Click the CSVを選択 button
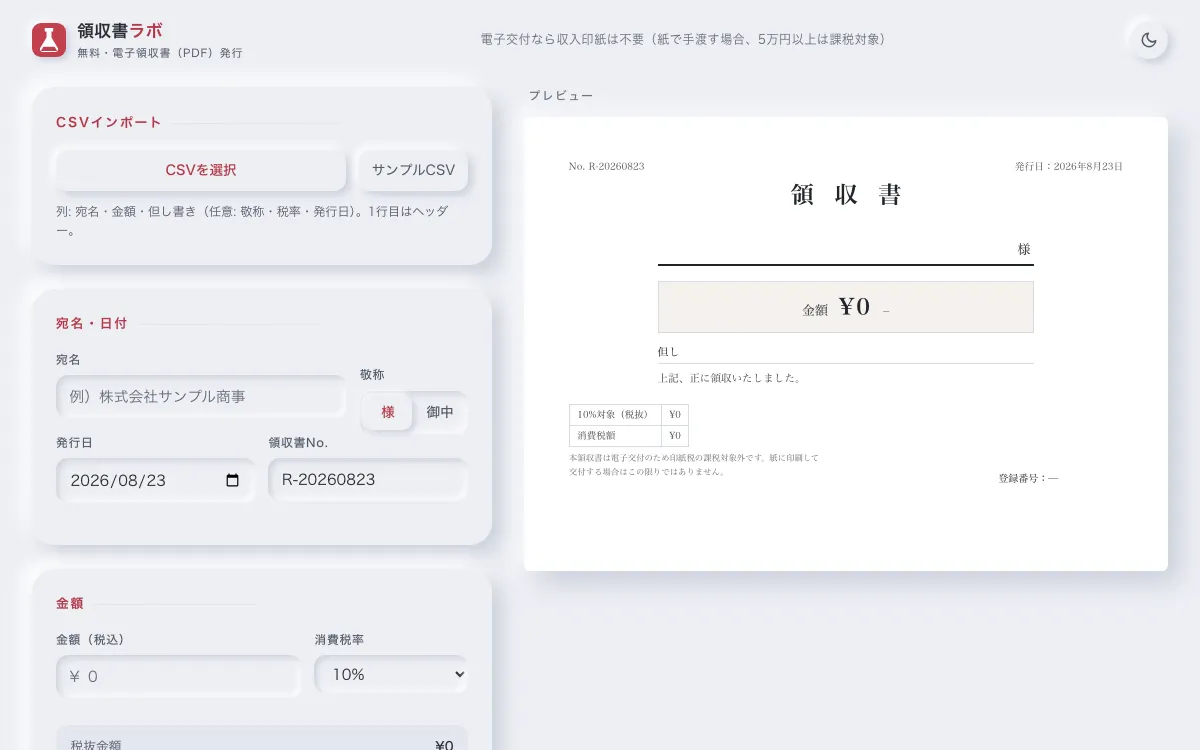This screenshot has height=750, width=1200. 201,170
